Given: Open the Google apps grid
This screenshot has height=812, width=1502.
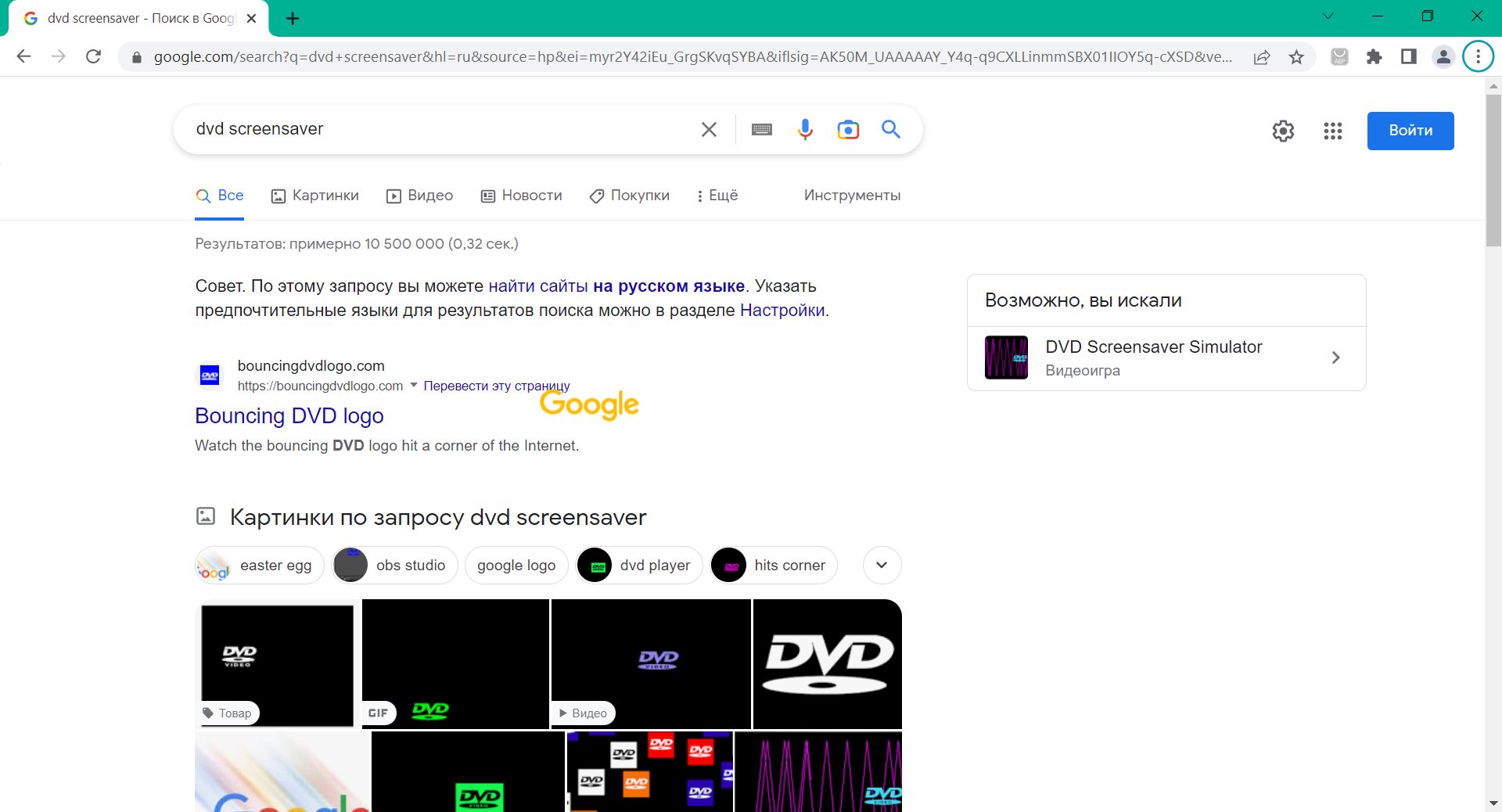Looking at the screenshot, I should 1333,131.
